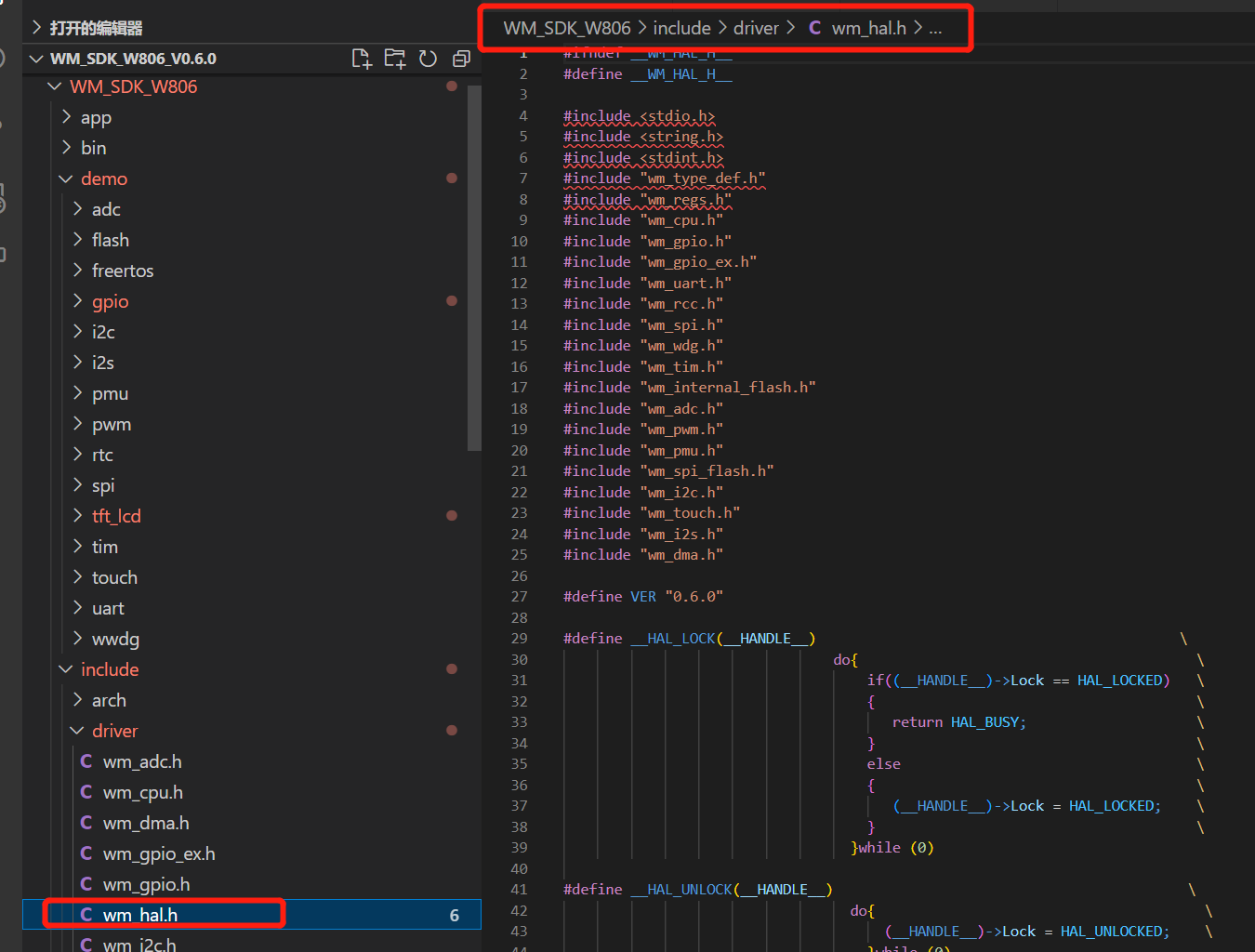
Task: Click the #include "wm_internal_flash.h" line
Action: [689, 388]
